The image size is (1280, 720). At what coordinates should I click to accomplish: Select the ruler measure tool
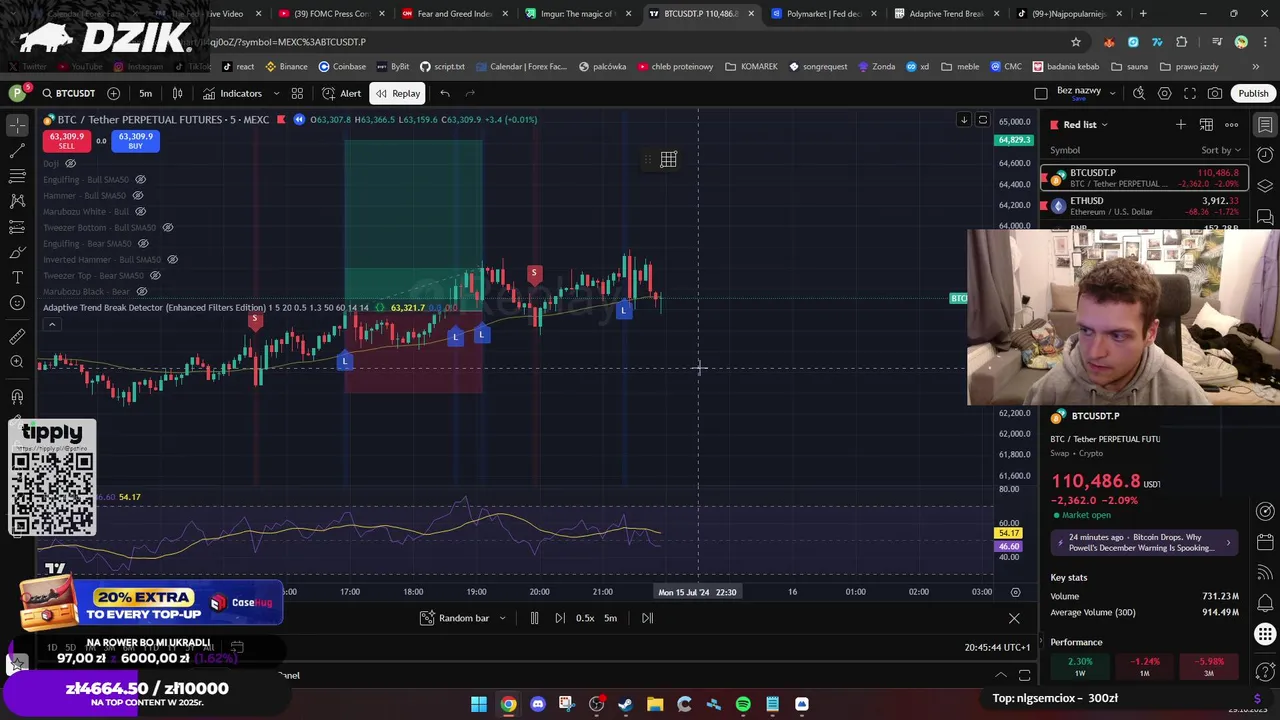[x=17, y=337]
